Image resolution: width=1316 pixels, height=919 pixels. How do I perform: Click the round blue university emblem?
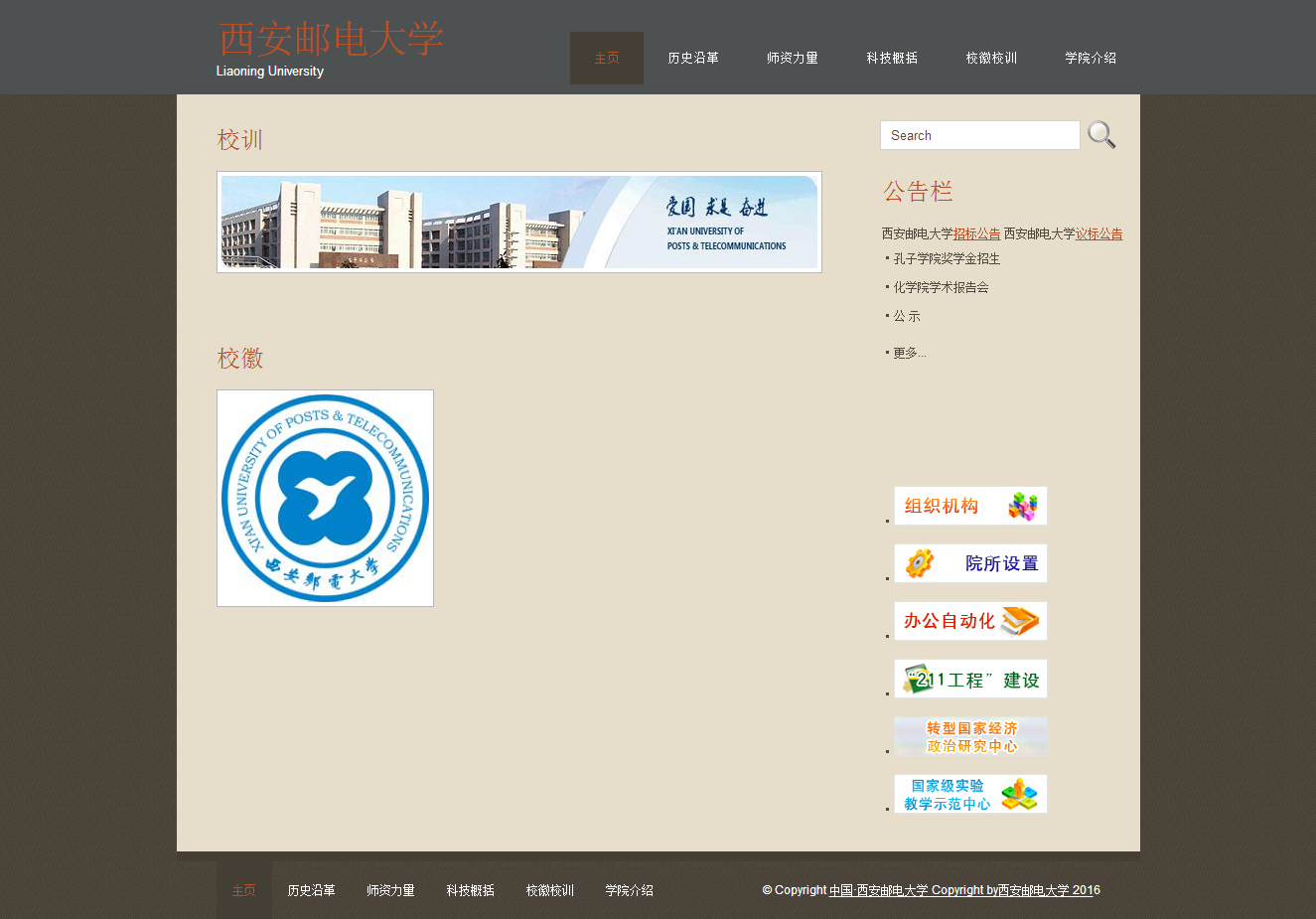[x=325, y=498]
